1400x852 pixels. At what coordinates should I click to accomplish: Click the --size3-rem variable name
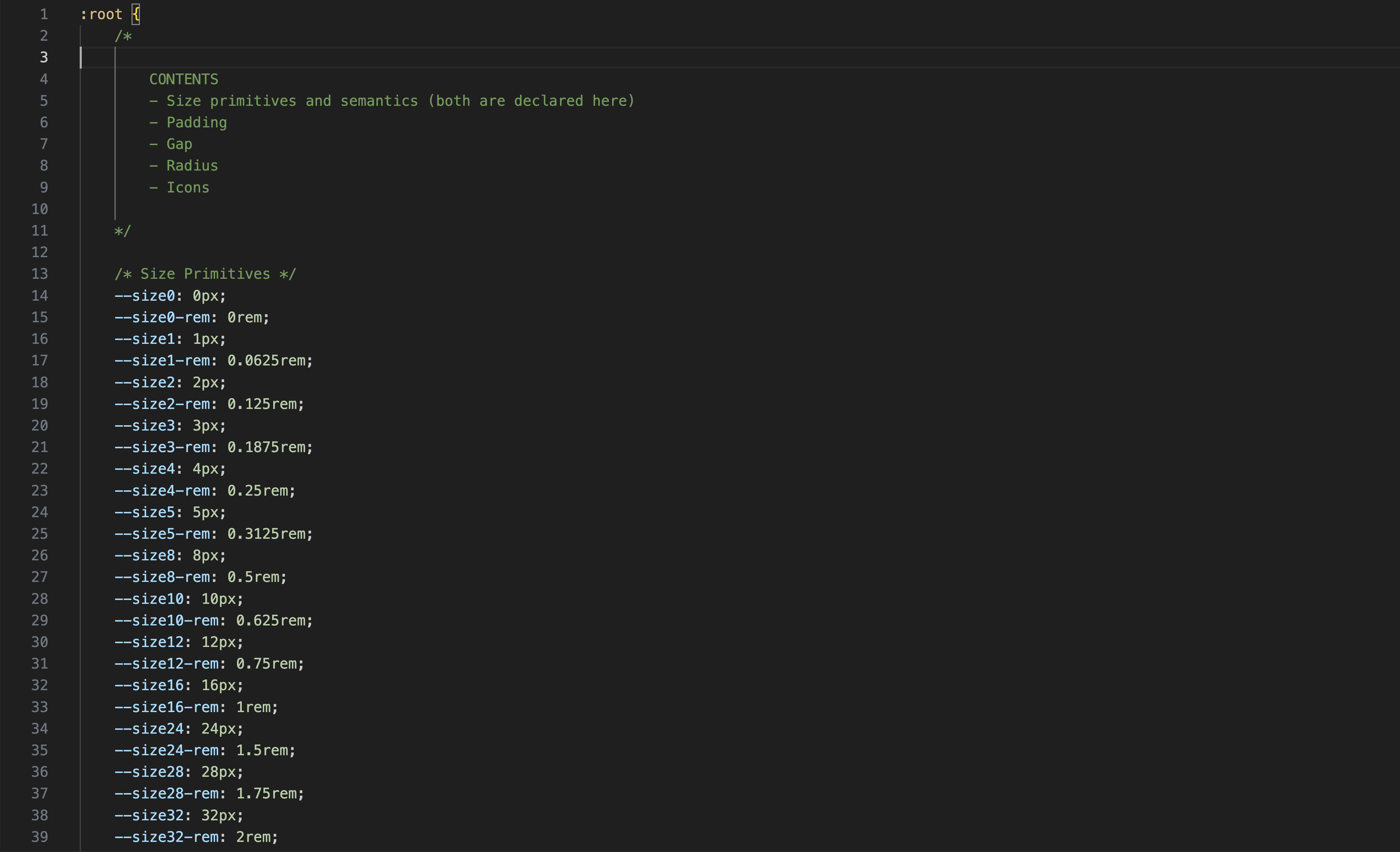click(x=162, y=447)
